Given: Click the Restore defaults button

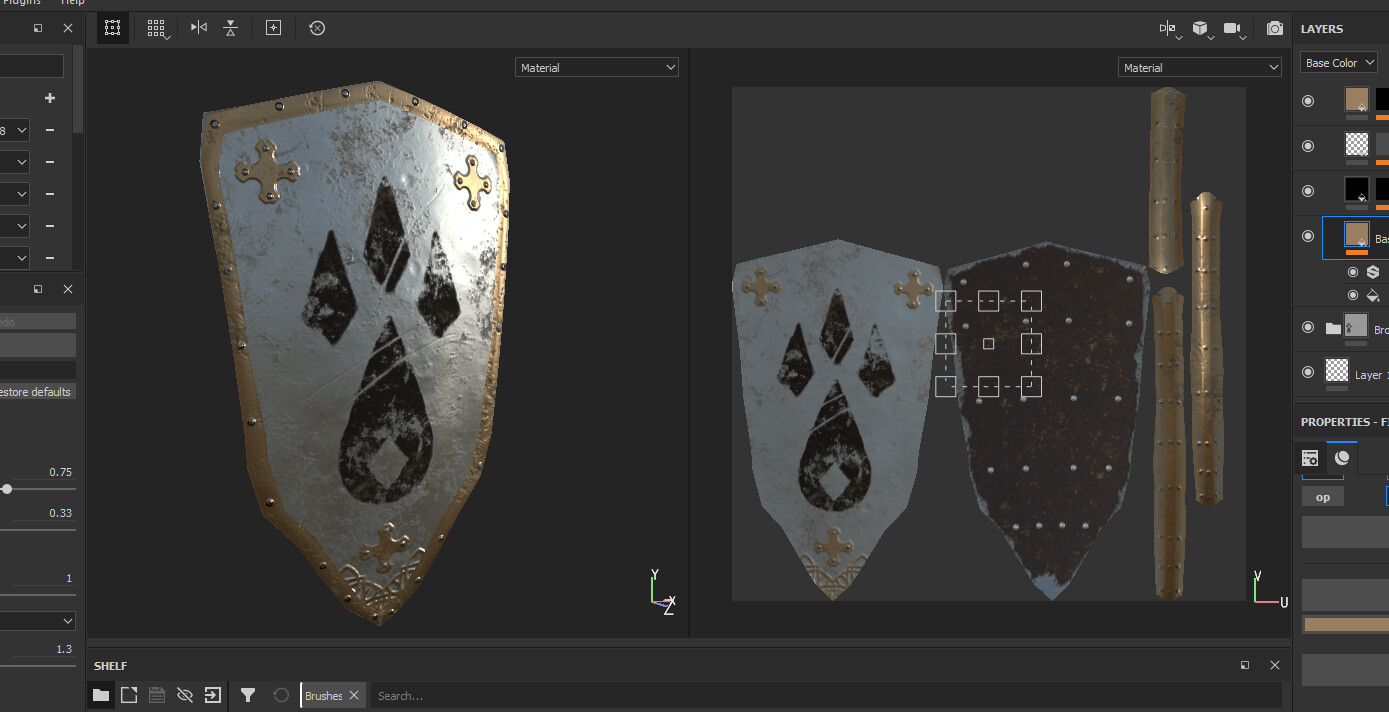Looking at the screenshot, I should coord(37,392).
